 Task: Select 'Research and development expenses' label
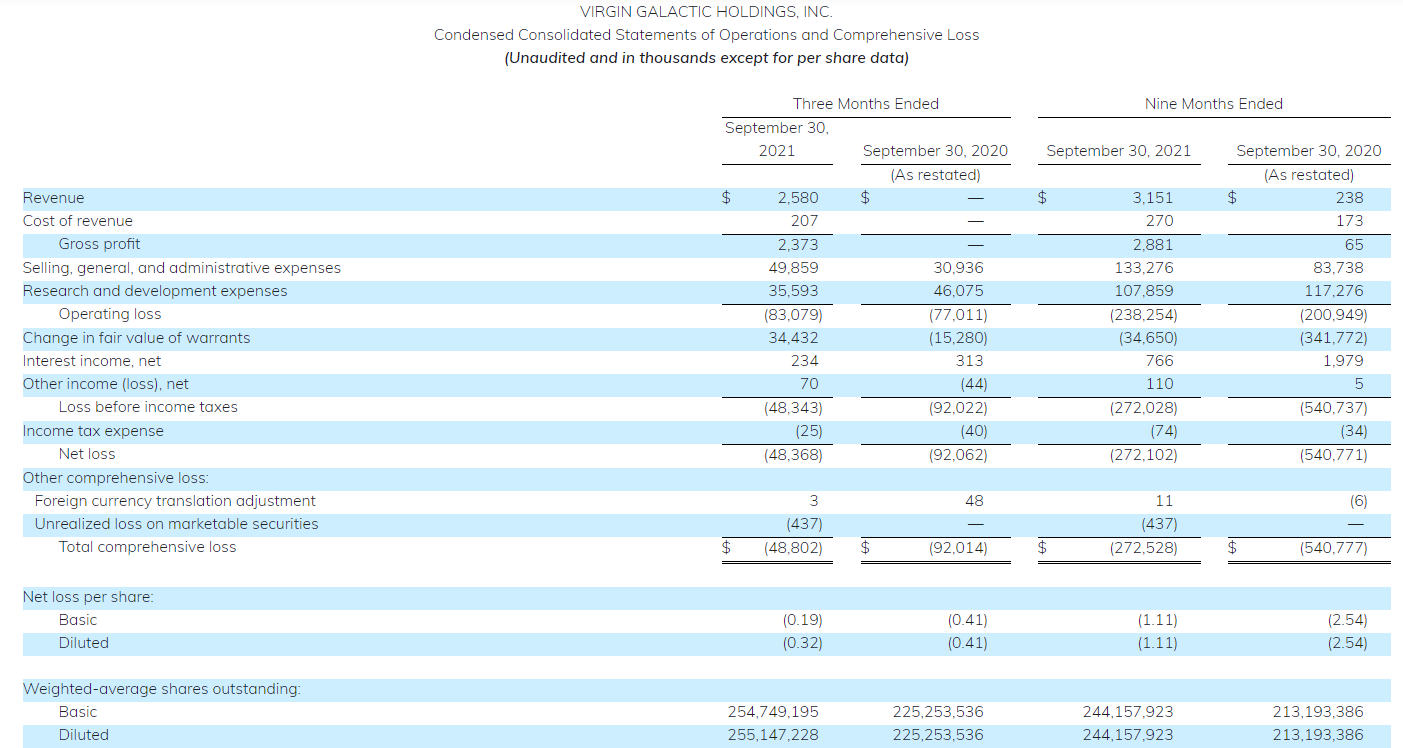(155, 291)
